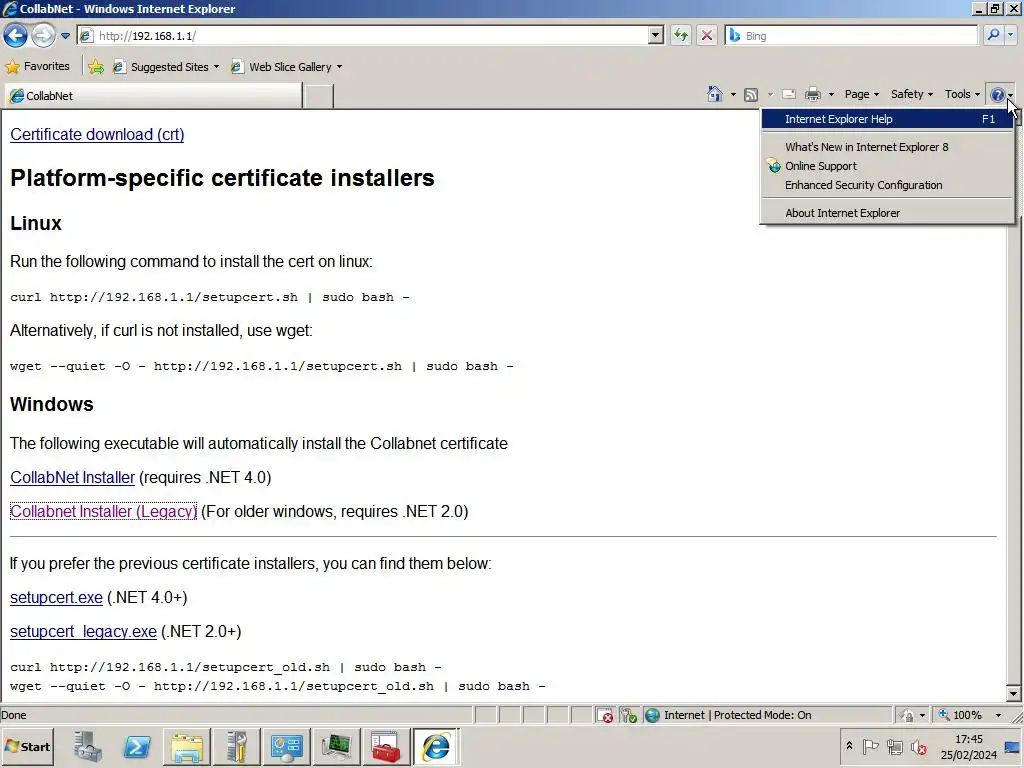Open the Windows Start menu

pos(27,746)
